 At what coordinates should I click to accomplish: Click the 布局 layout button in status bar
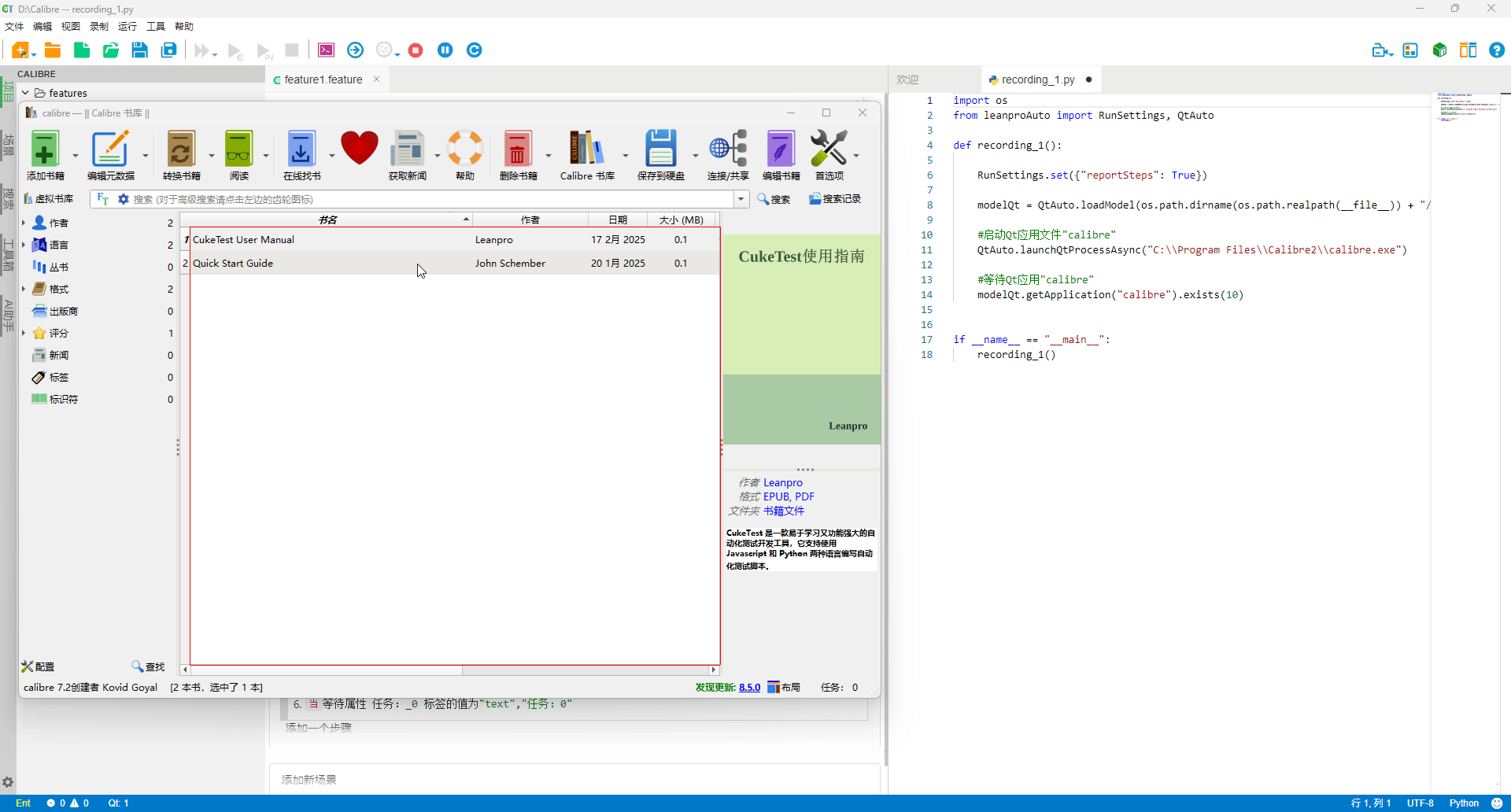784,688
